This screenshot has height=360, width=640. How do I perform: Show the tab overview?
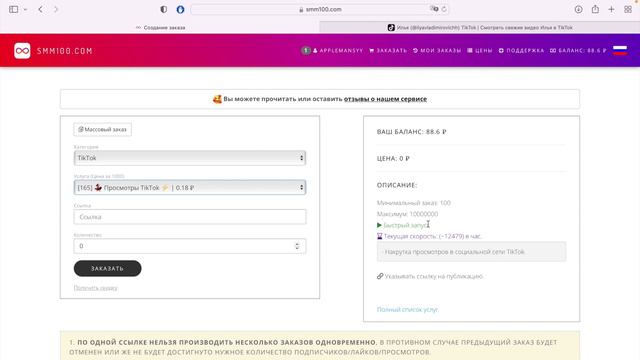[628, 9]
